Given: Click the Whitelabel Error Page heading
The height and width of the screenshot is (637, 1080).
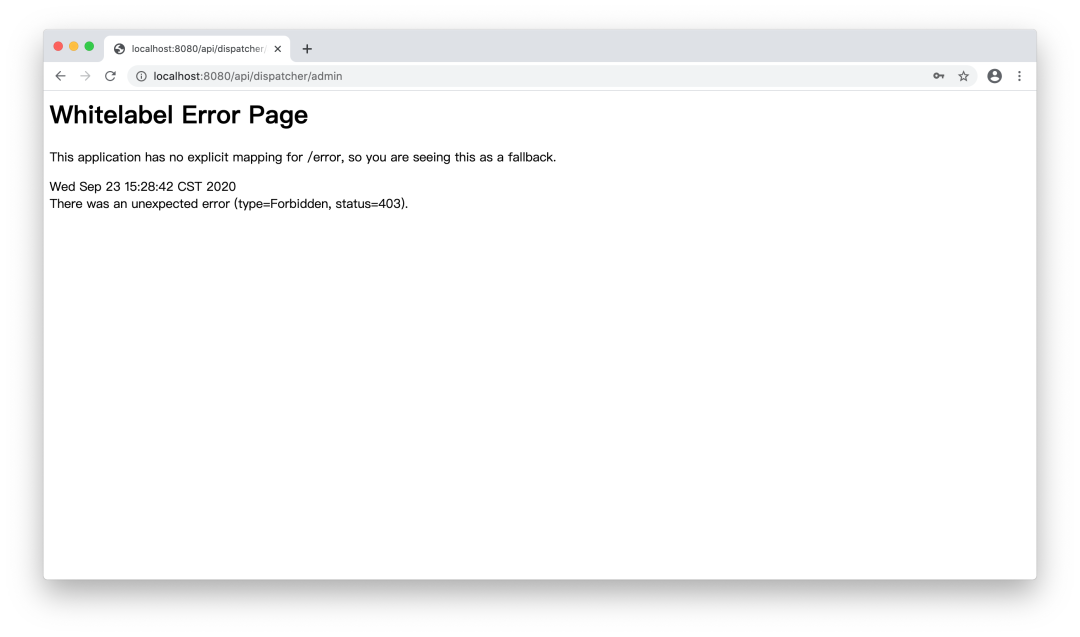Looking at the screenshot, I should click(x=179, y=115).
